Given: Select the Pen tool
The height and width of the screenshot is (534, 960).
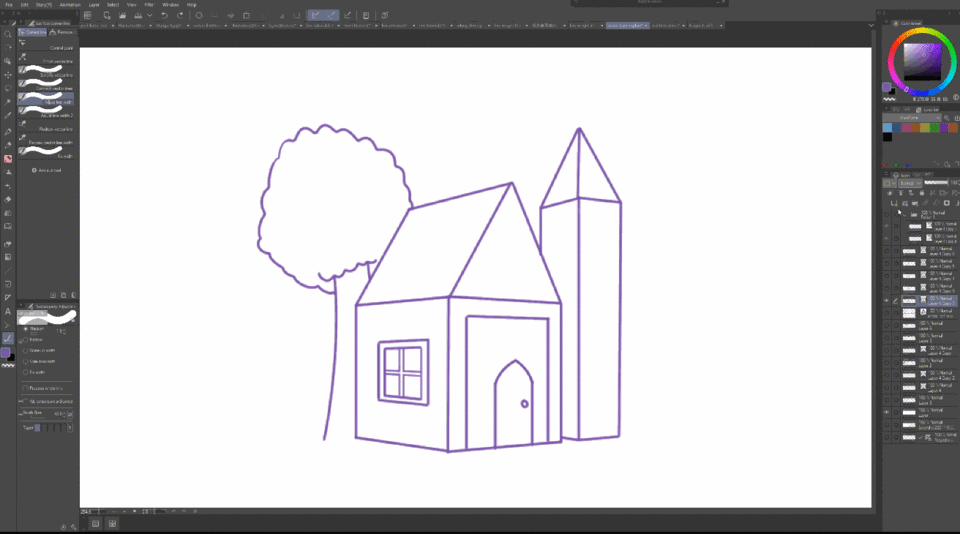Looking at the screenshot, I should click(x=8, y=132).
